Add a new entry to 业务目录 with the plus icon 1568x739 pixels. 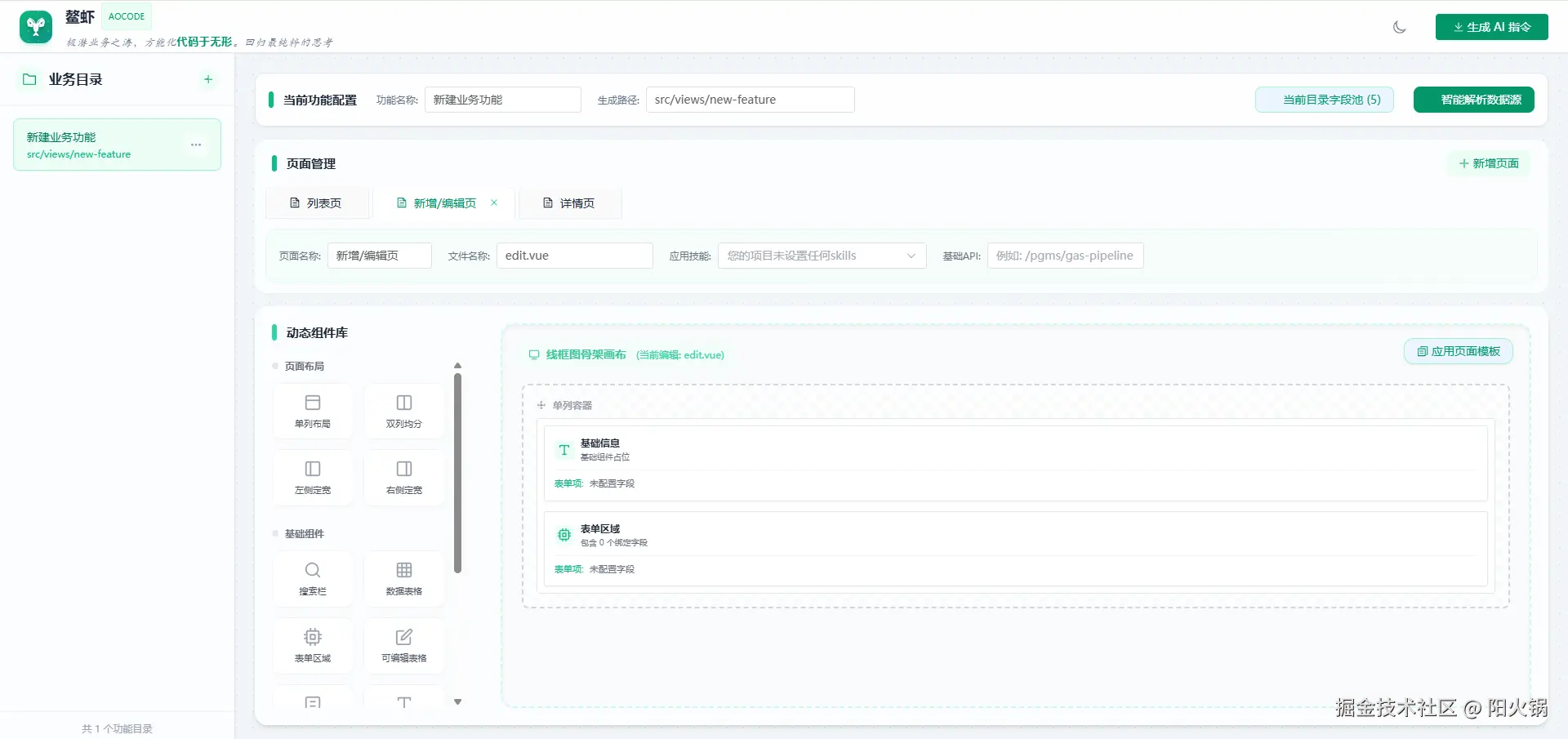point(208,79)
